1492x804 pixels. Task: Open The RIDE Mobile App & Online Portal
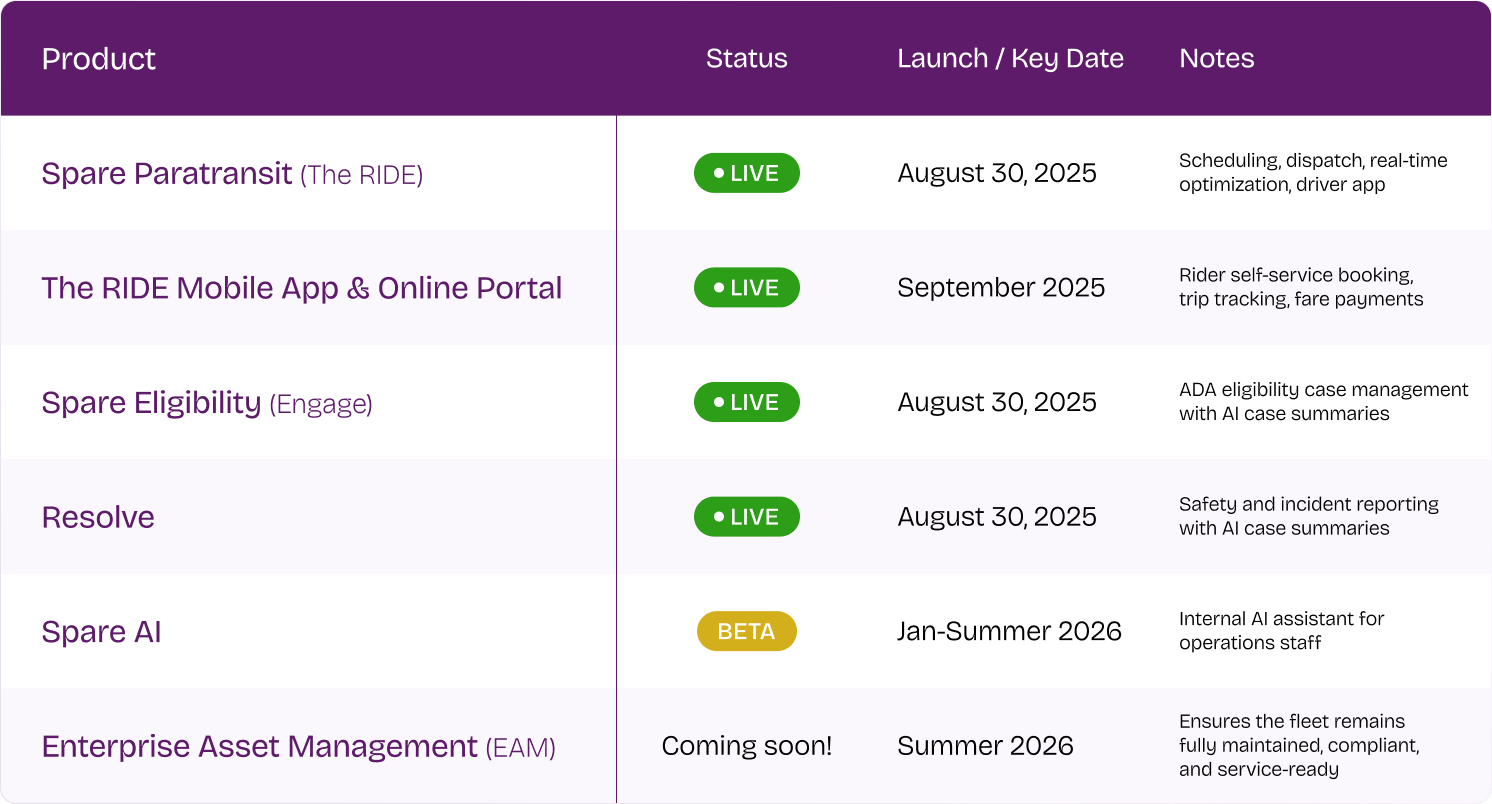(302, 288)
